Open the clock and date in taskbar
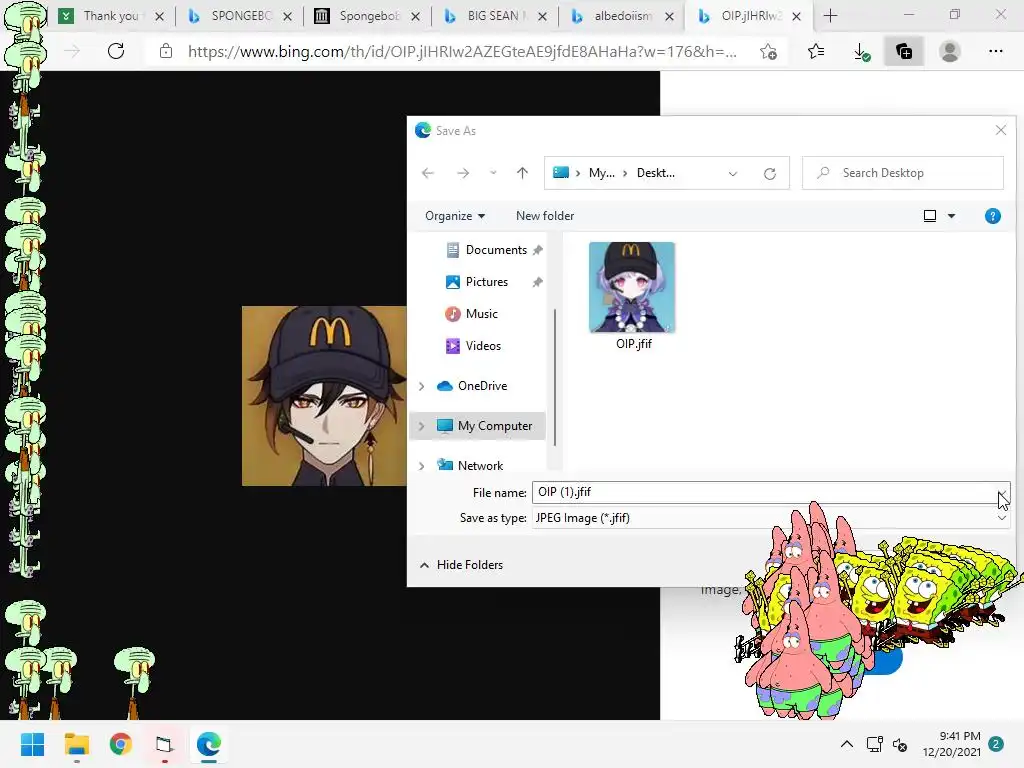The width and height of the screenshot is (1024, 768). point(952,744)
